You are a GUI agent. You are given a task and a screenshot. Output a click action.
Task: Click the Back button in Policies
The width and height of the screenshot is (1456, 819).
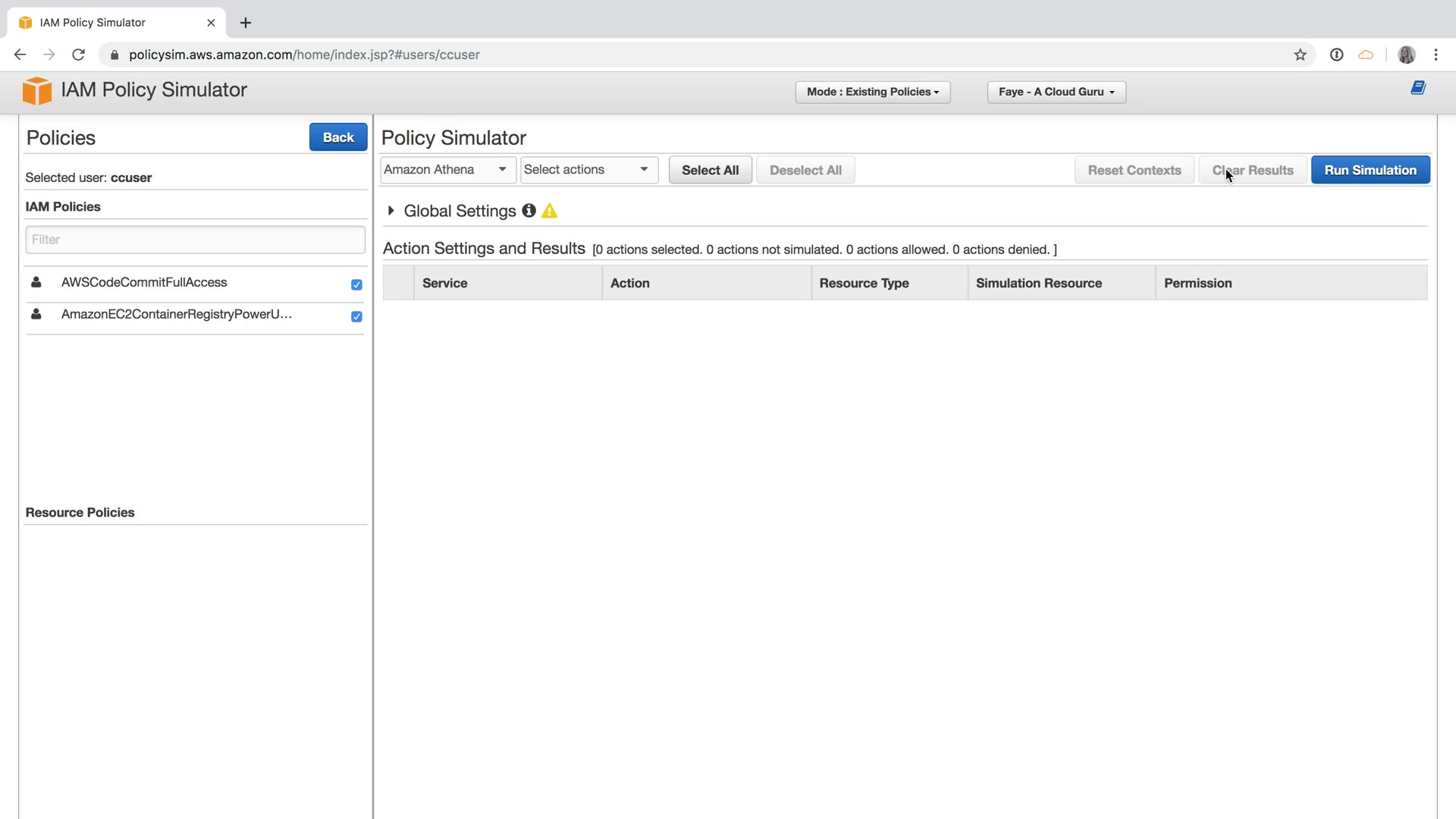pyautogui.click(x=337, y=137)
